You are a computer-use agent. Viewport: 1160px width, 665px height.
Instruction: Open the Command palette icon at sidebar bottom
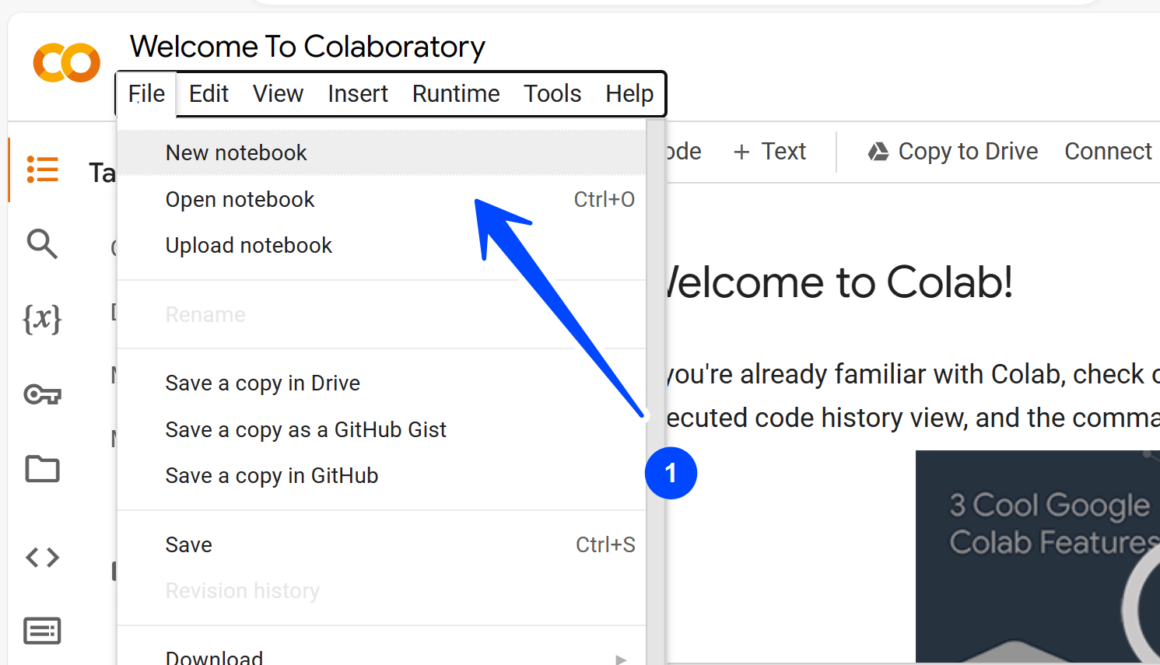42,631
